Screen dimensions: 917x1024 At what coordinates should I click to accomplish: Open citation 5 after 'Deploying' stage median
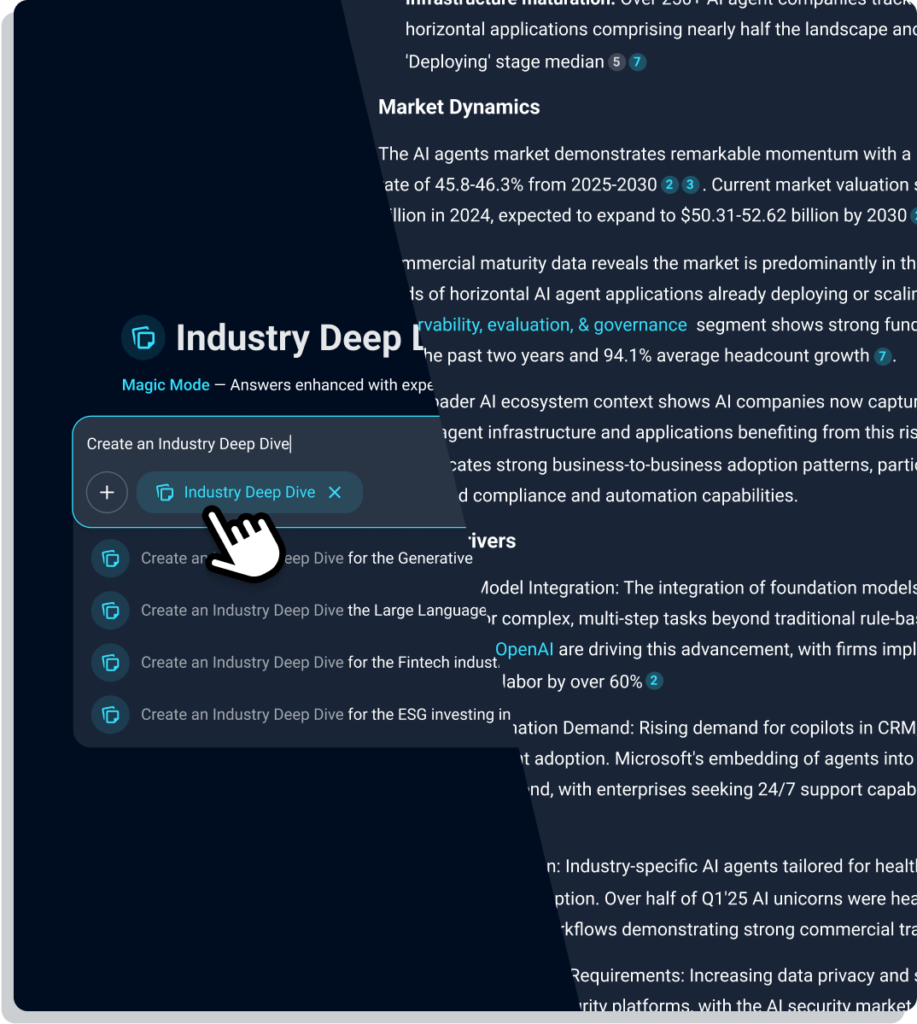pos(616,62)
